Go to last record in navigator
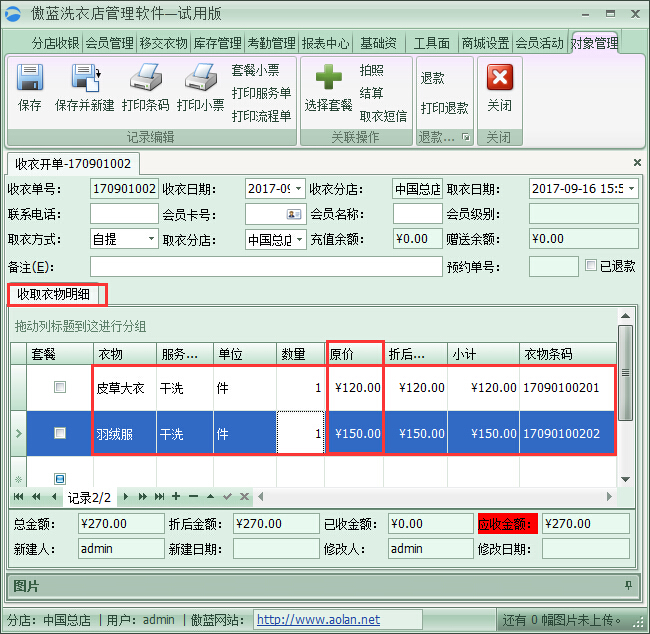 coord(160,496)
